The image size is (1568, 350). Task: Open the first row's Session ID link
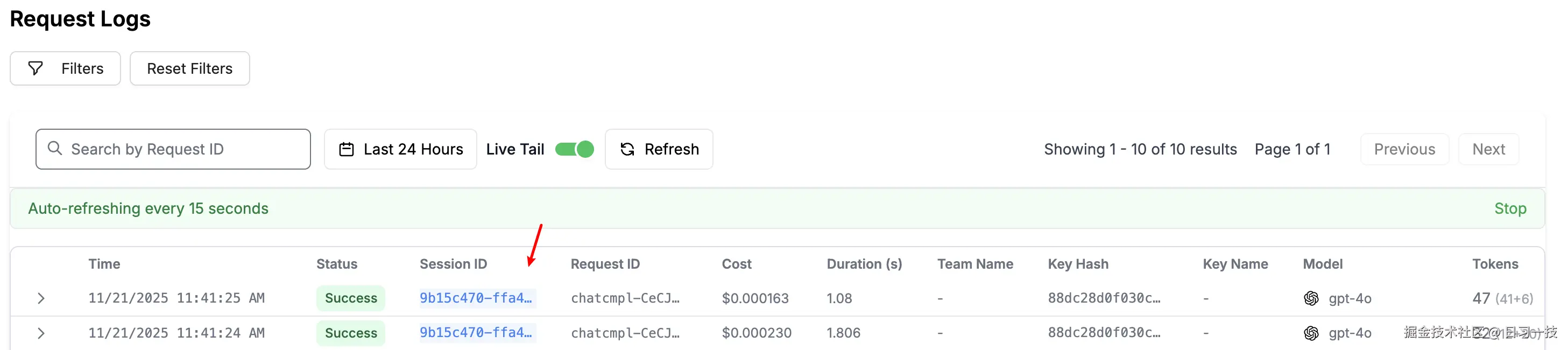[475, 298]
